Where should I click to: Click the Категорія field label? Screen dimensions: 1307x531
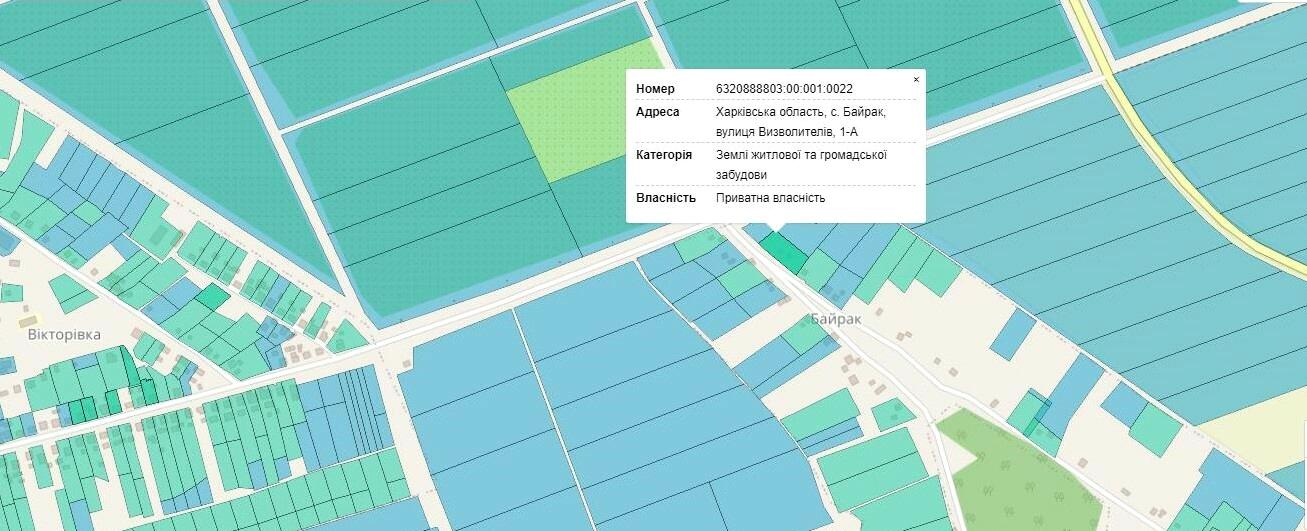tap(663, 155)
